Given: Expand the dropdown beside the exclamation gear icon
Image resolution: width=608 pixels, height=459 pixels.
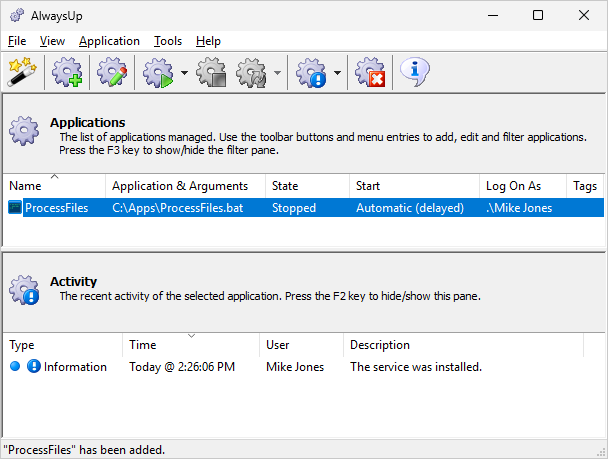Looking at the screenshot, I should click(338, 73).
